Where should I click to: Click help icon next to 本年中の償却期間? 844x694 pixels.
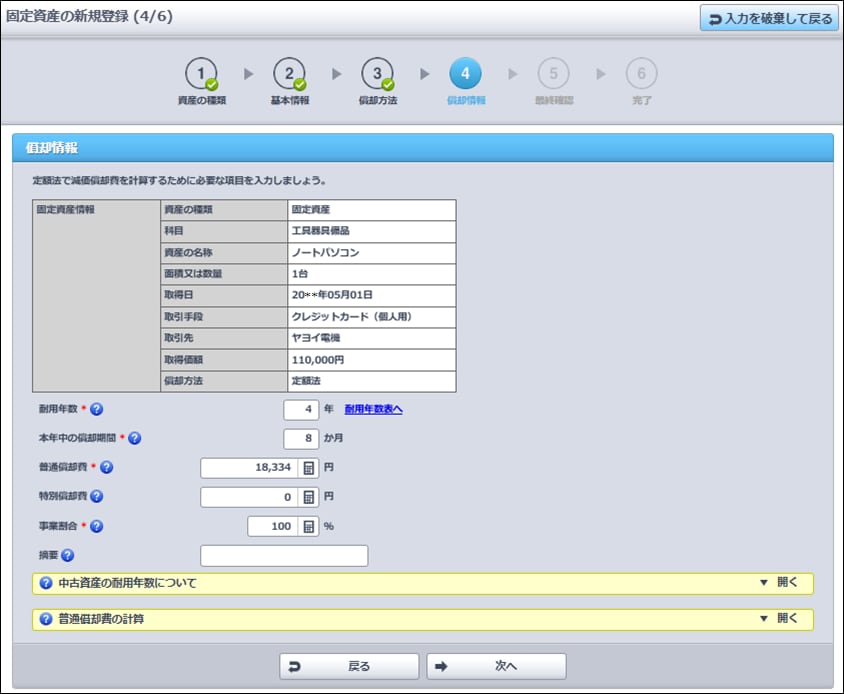tap(134, 438)
